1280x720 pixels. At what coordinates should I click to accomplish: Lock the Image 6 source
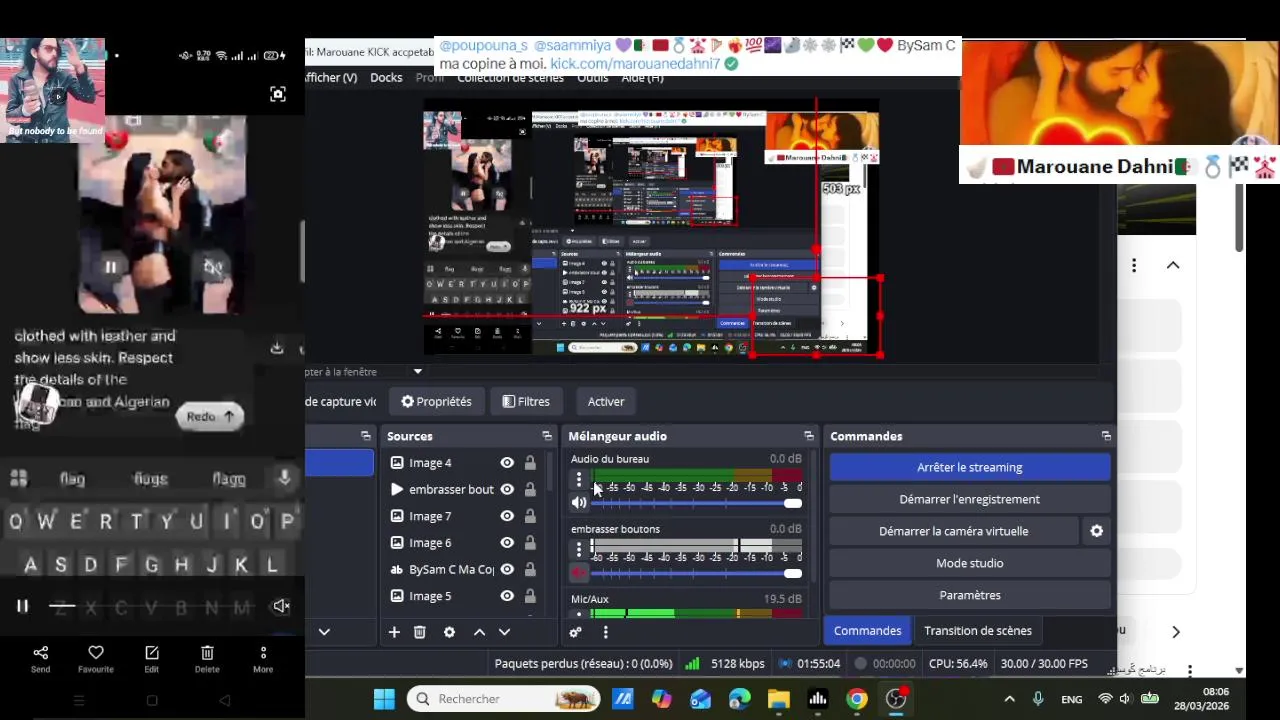click(x=530, y=542)
